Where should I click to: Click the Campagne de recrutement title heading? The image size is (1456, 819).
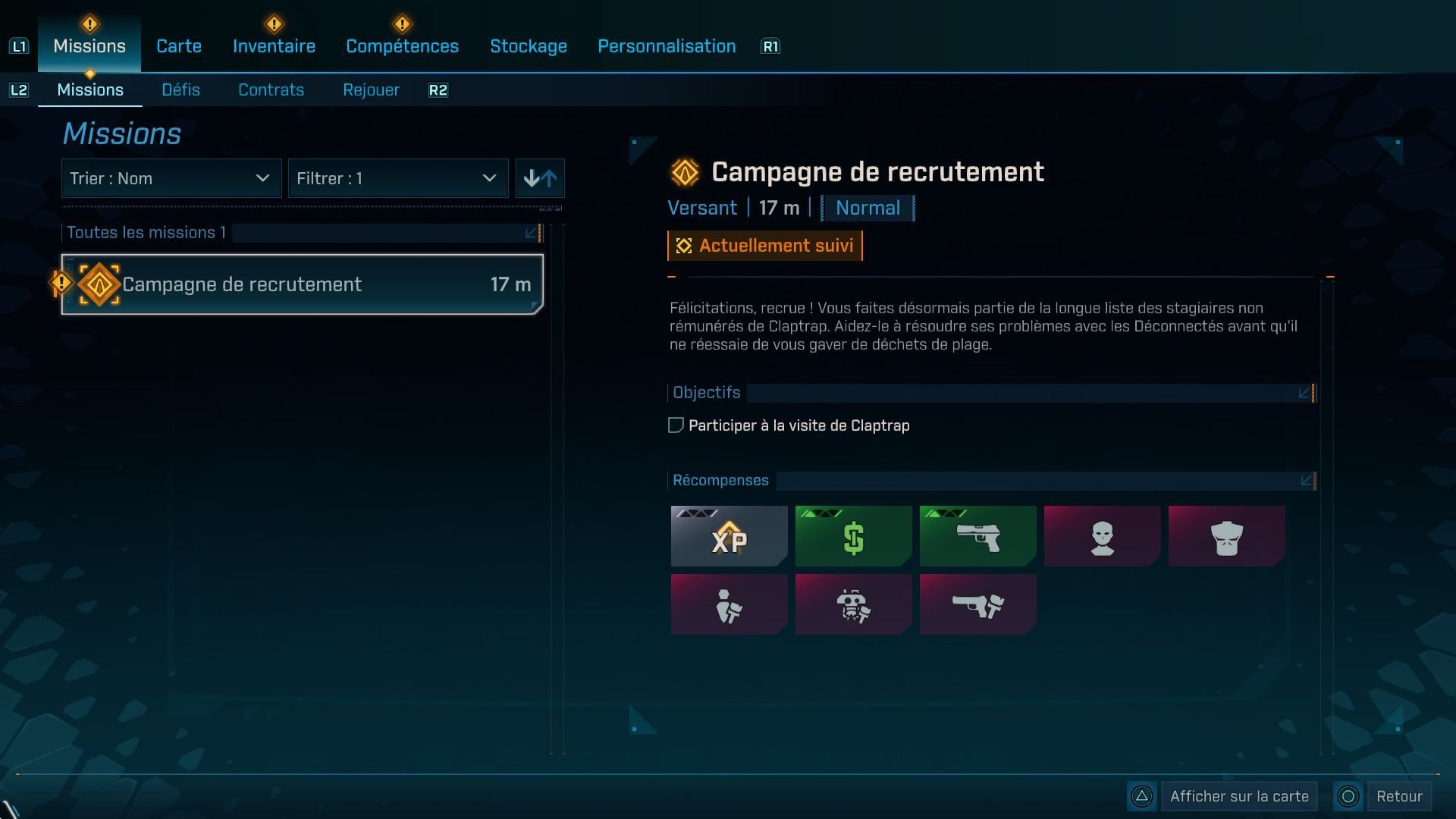click(x=877, y=172)
